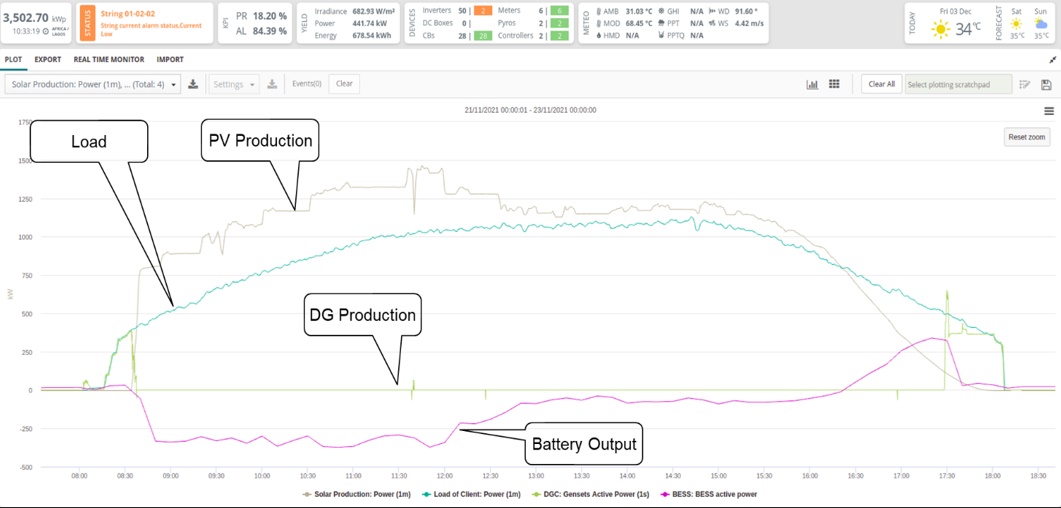The height and width of the screenshot is (508, 1061).
Task: Switch to grid layout view icon
Action: (834, 85)
